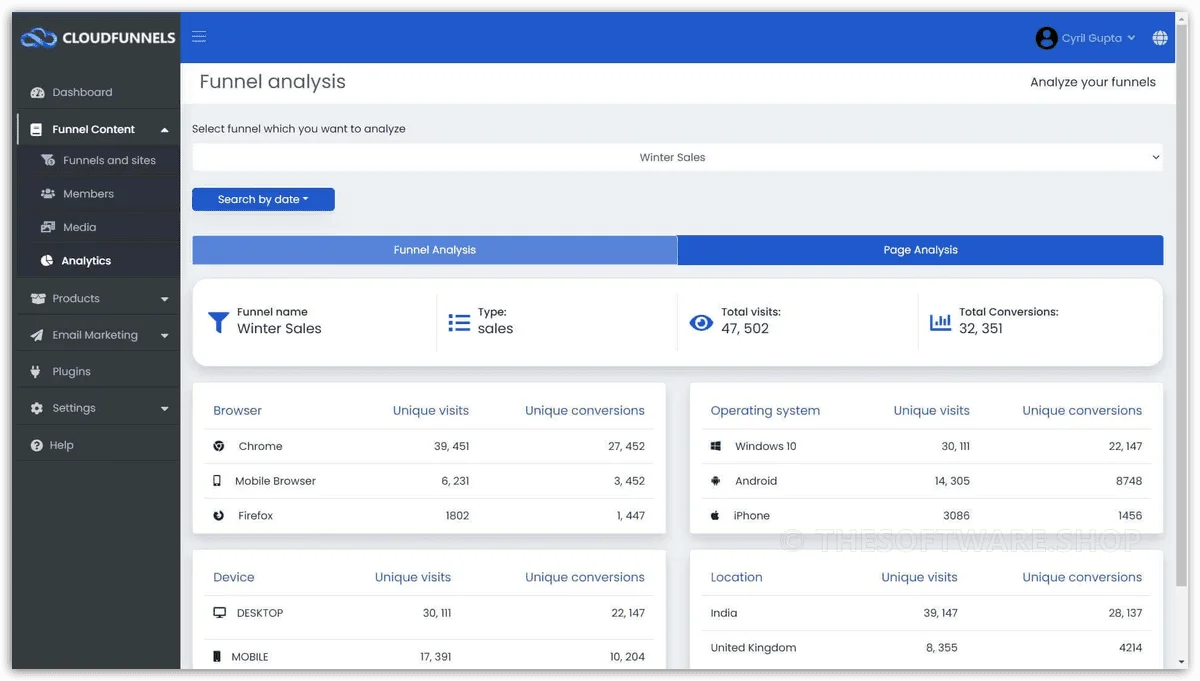Click the Dashboard gauge icon
Image resolution: width=1200 pixels, height=681 pixels.
click(x=38, y=92)
